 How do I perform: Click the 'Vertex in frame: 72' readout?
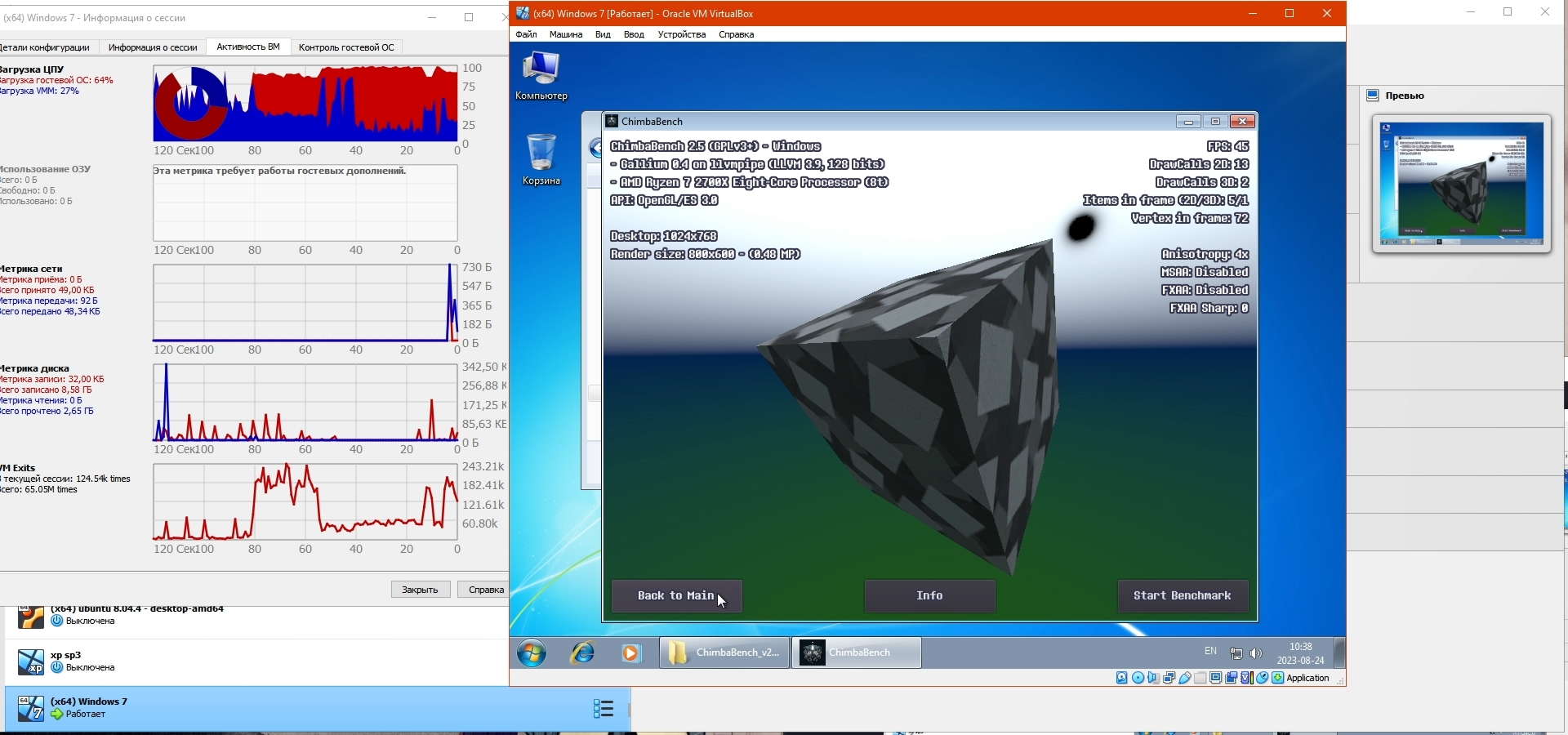point(1190,218)
